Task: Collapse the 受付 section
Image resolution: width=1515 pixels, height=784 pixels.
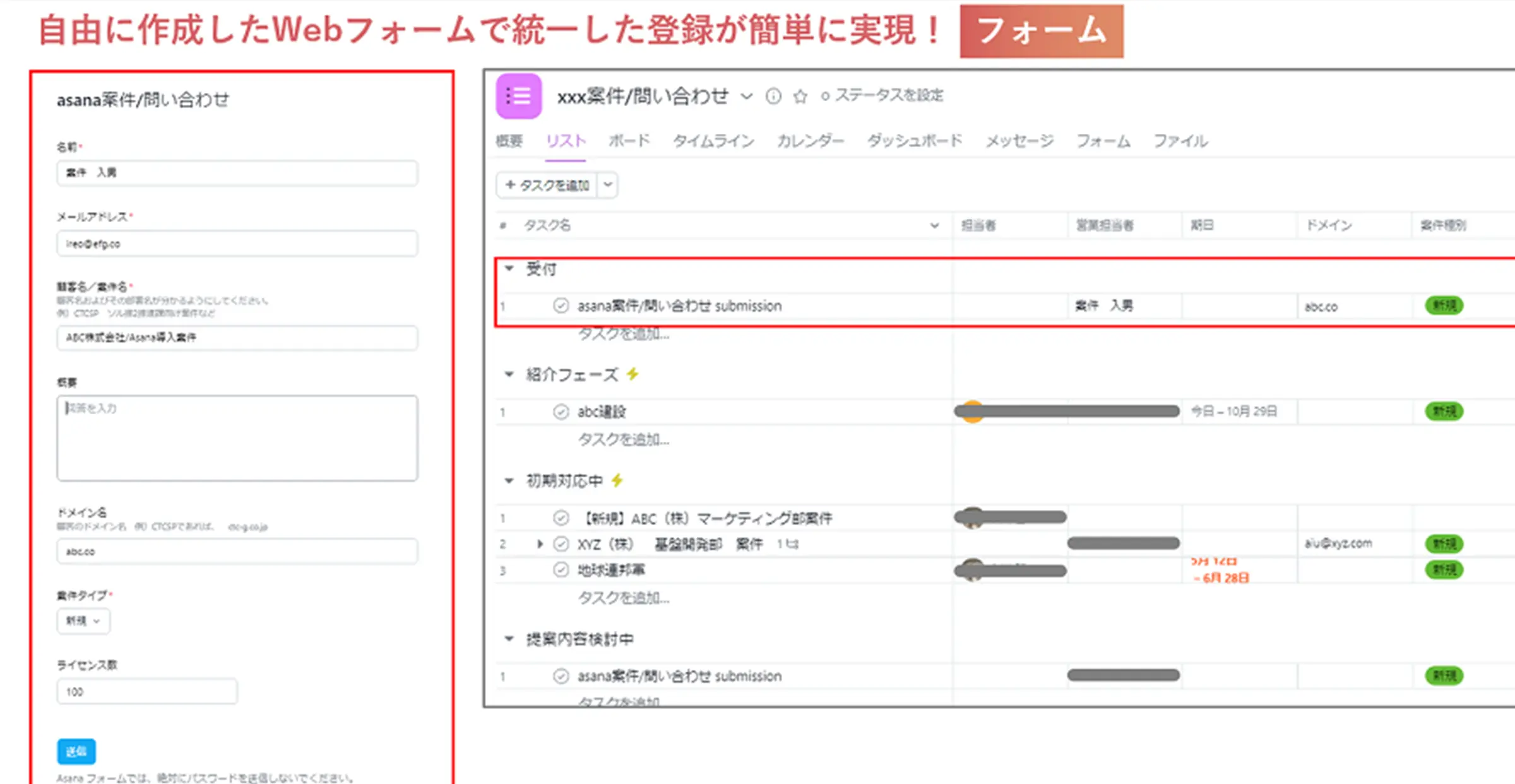Action: [509, 269]
